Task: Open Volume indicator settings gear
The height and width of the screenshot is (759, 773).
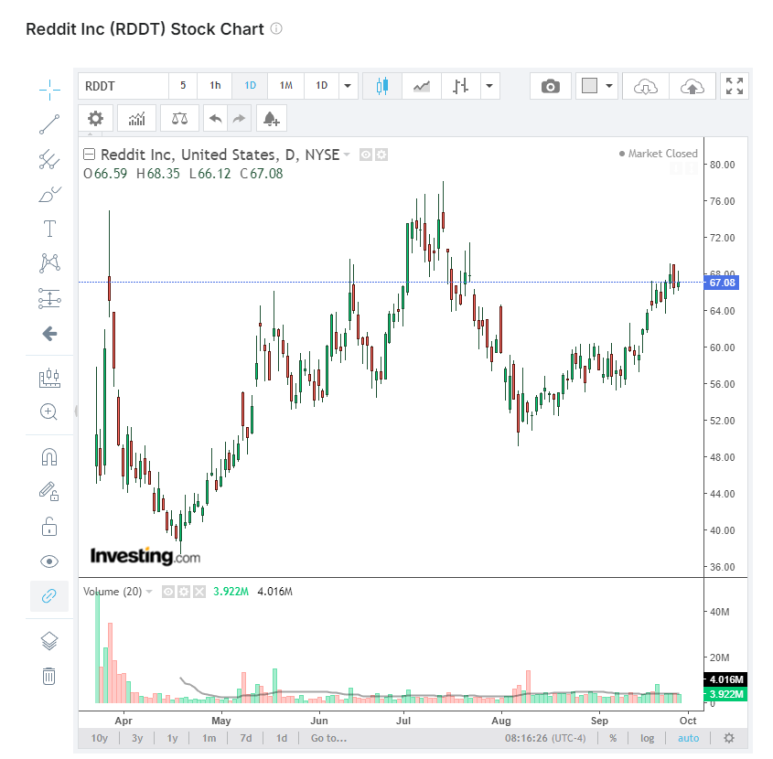Action: tap(183, 591)
